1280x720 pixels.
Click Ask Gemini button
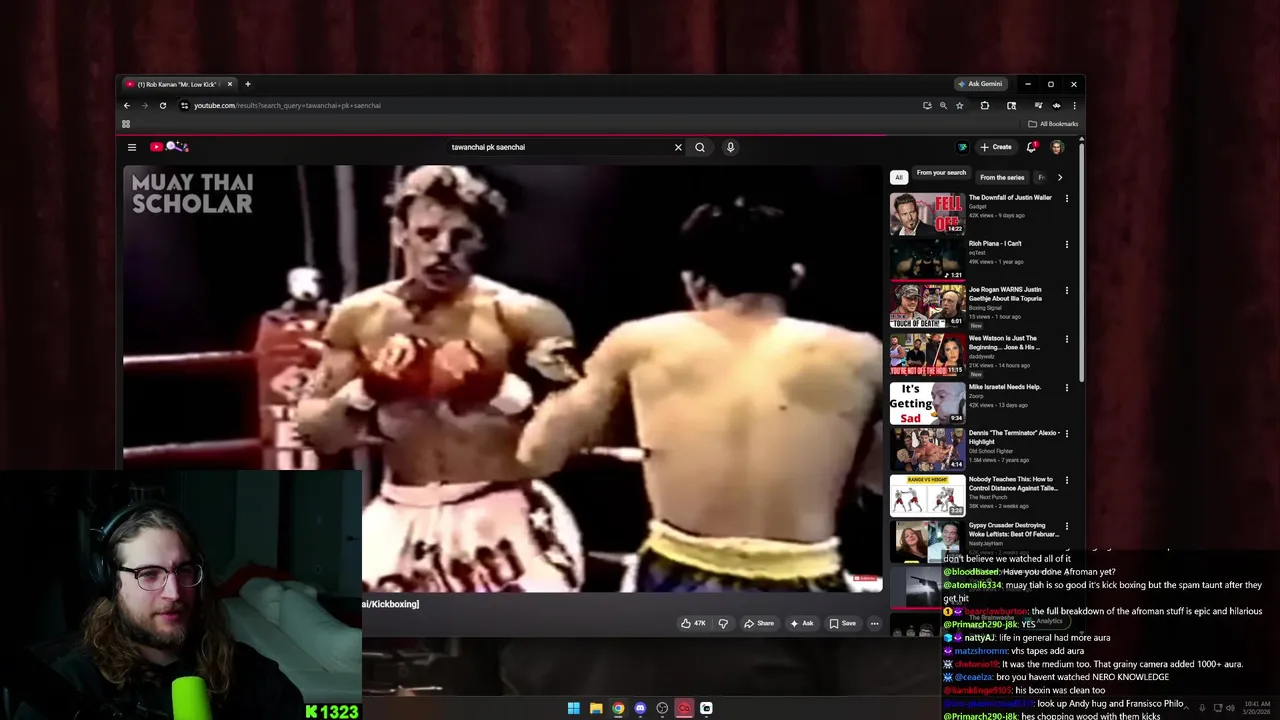coord(980,84)
